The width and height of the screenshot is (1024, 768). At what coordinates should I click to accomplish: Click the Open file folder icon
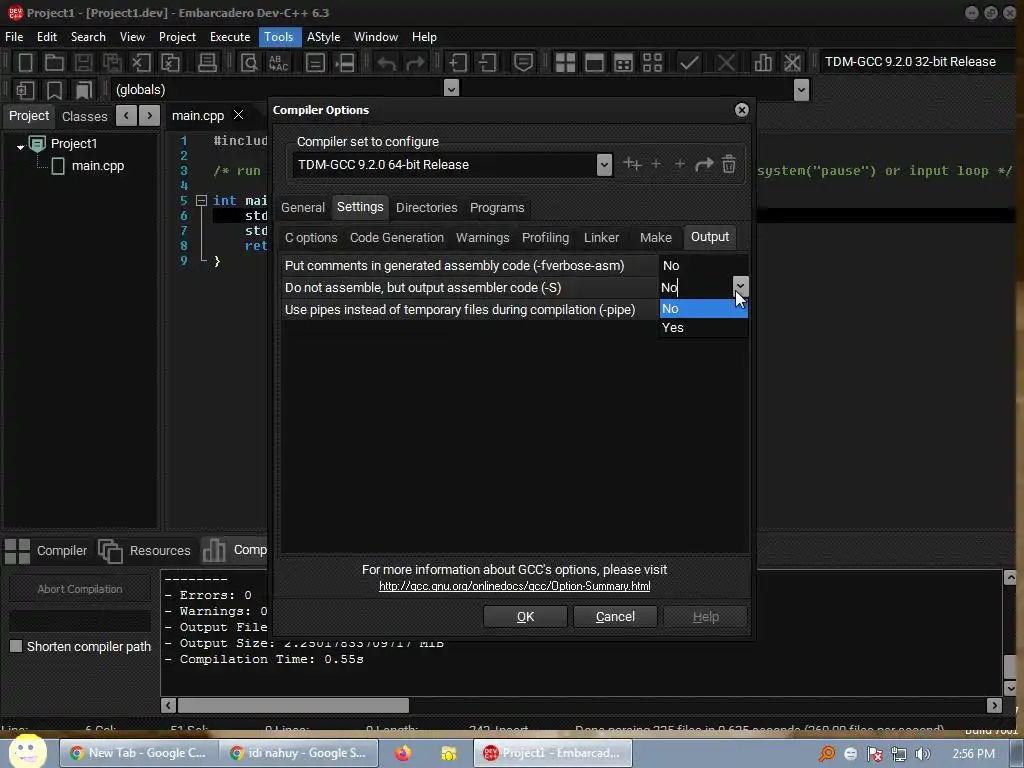coord(54,62)
